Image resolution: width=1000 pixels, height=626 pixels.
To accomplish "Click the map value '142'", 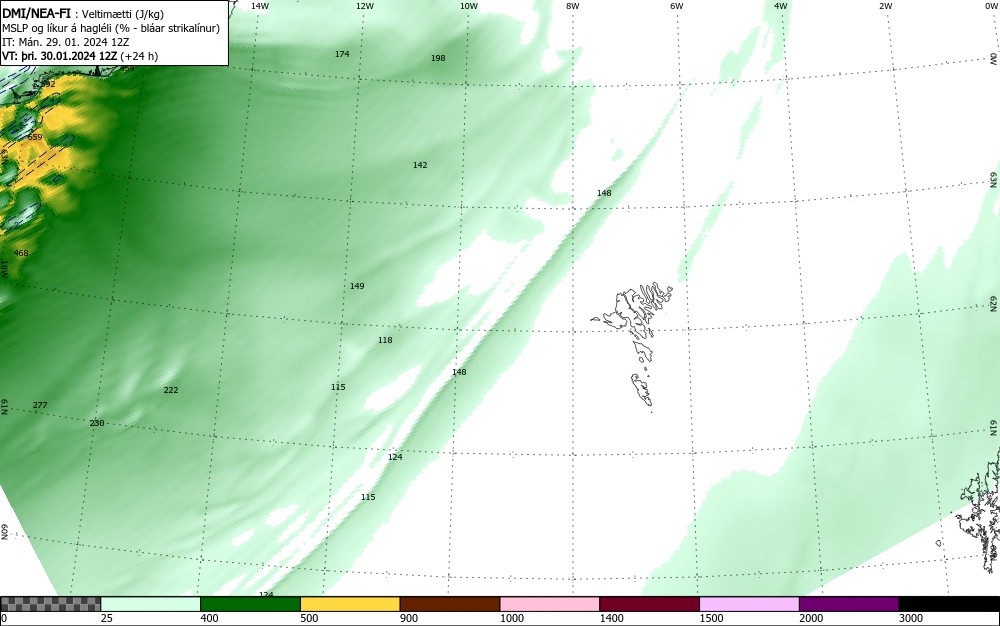I will [x=420, y=165].
